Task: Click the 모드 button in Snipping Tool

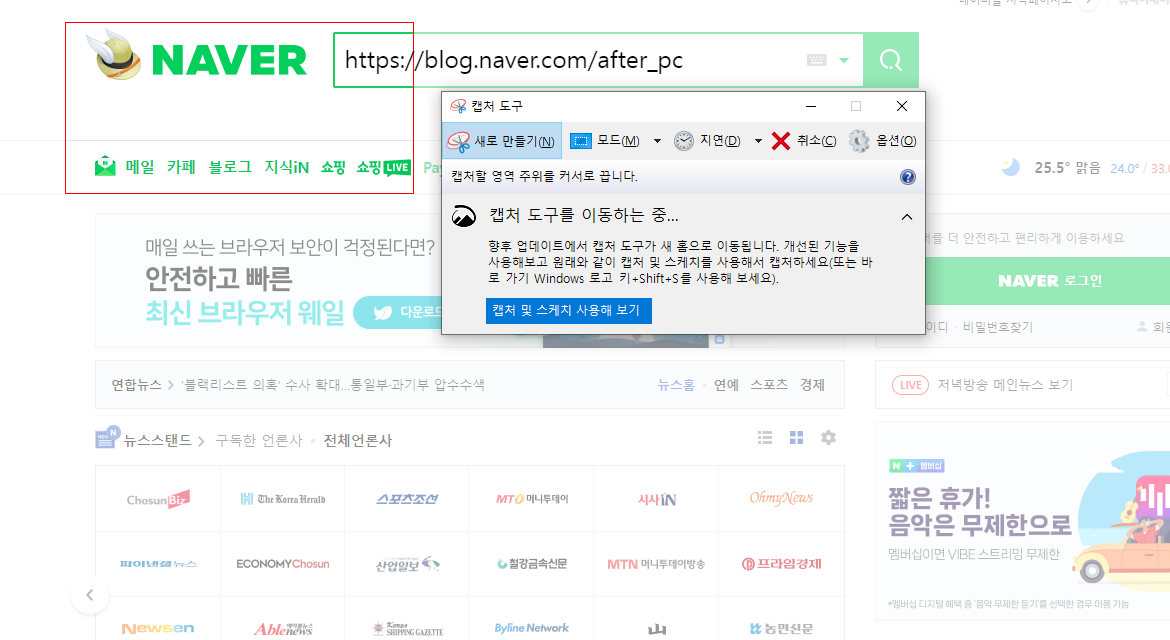Action: tap(605, 141)
